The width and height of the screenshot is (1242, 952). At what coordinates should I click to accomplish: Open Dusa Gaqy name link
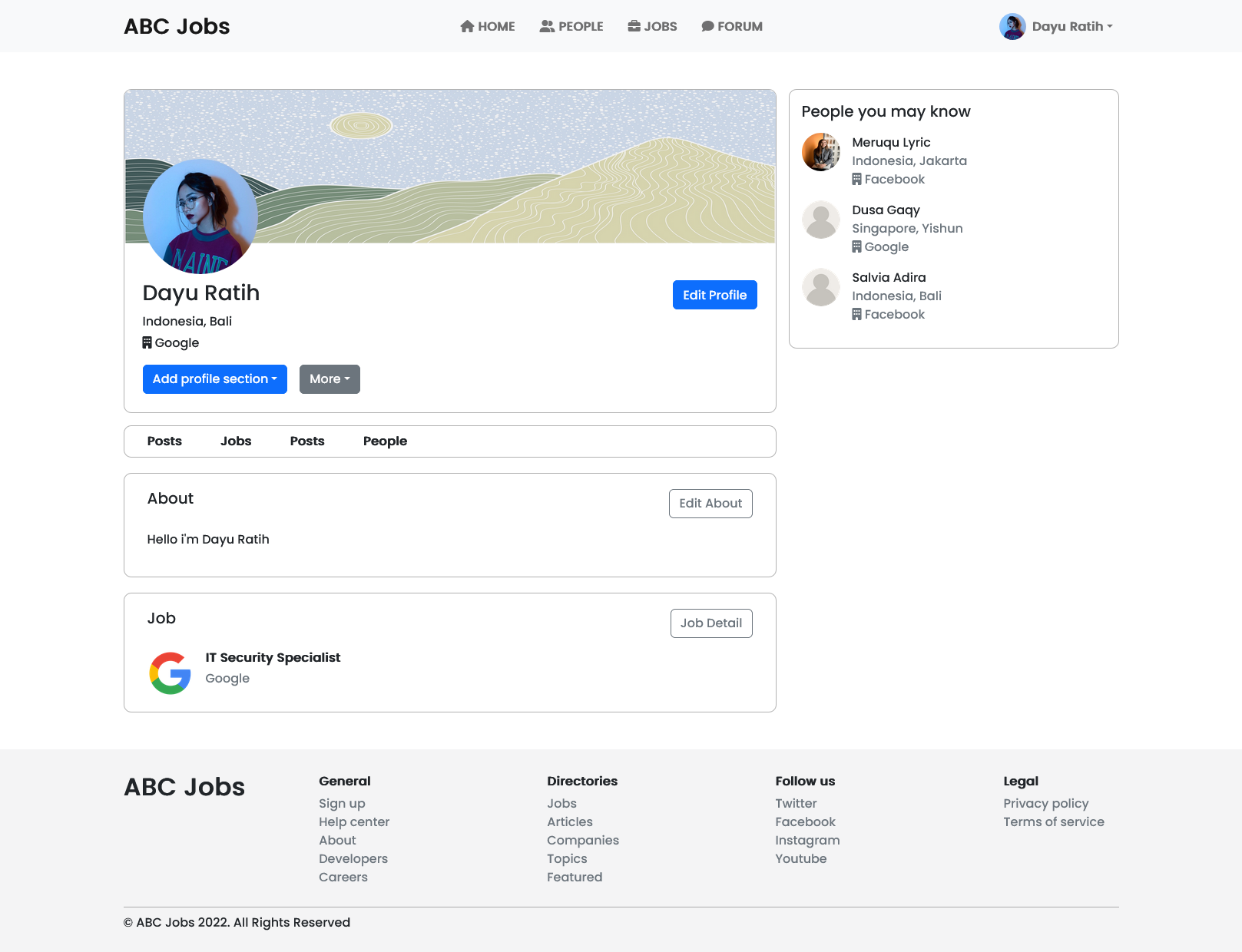point(886,210)
